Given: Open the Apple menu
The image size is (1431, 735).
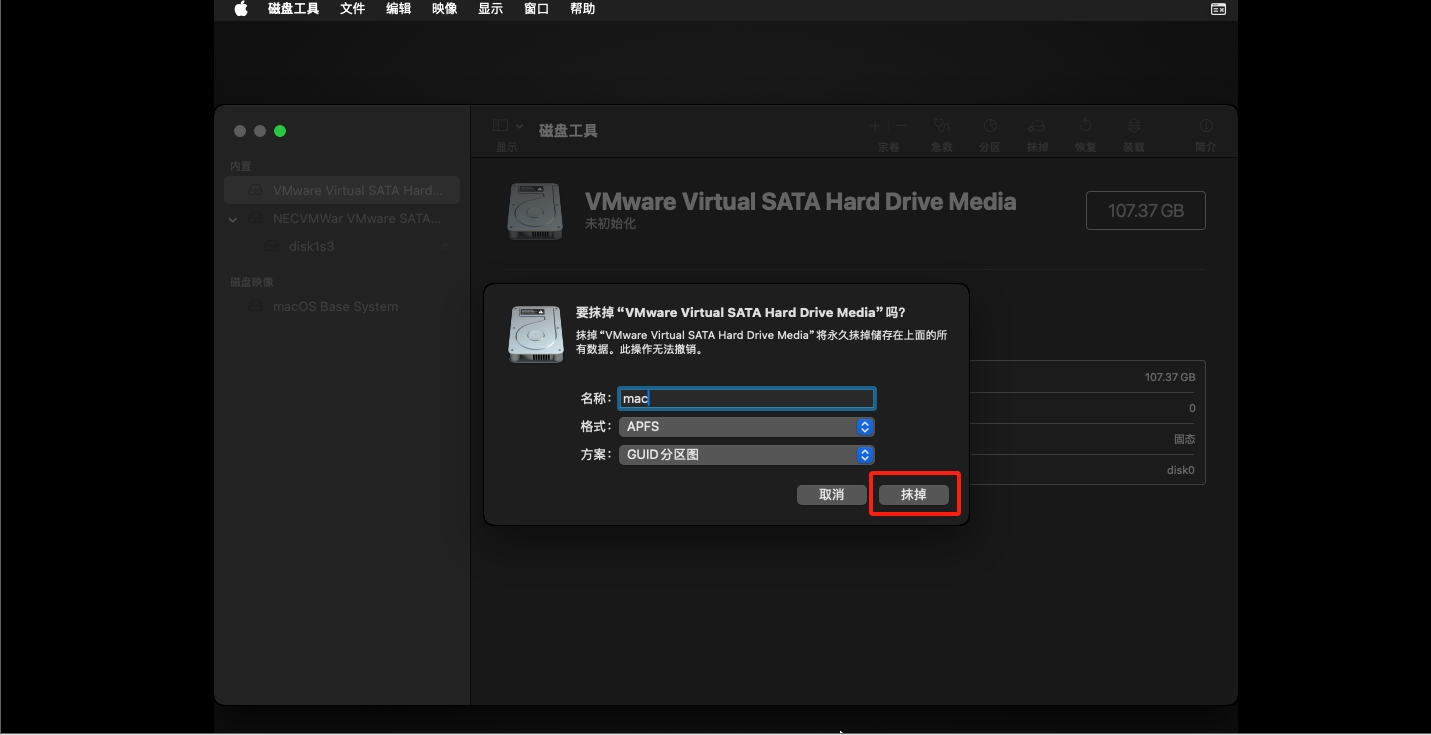Looking at the screenshot, I should 241,9.
